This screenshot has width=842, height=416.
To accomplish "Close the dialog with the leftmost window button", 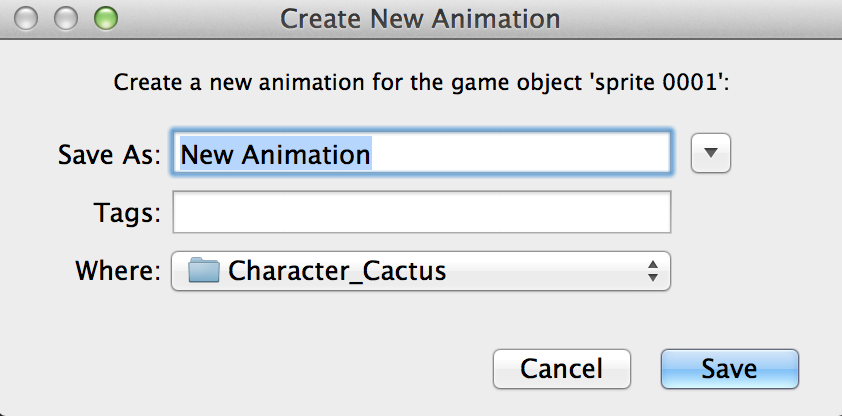I will (x=26, y=19).
